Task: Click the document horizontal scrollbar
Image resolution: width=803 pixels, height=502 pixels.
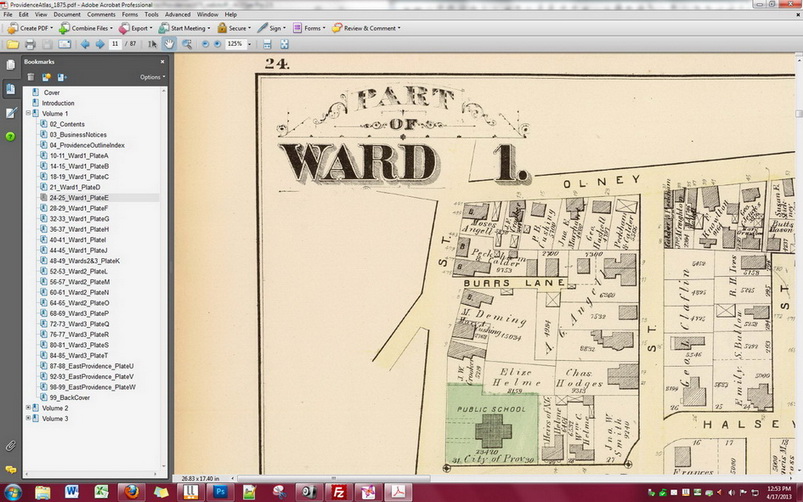Action: click(x=333, y=478)
